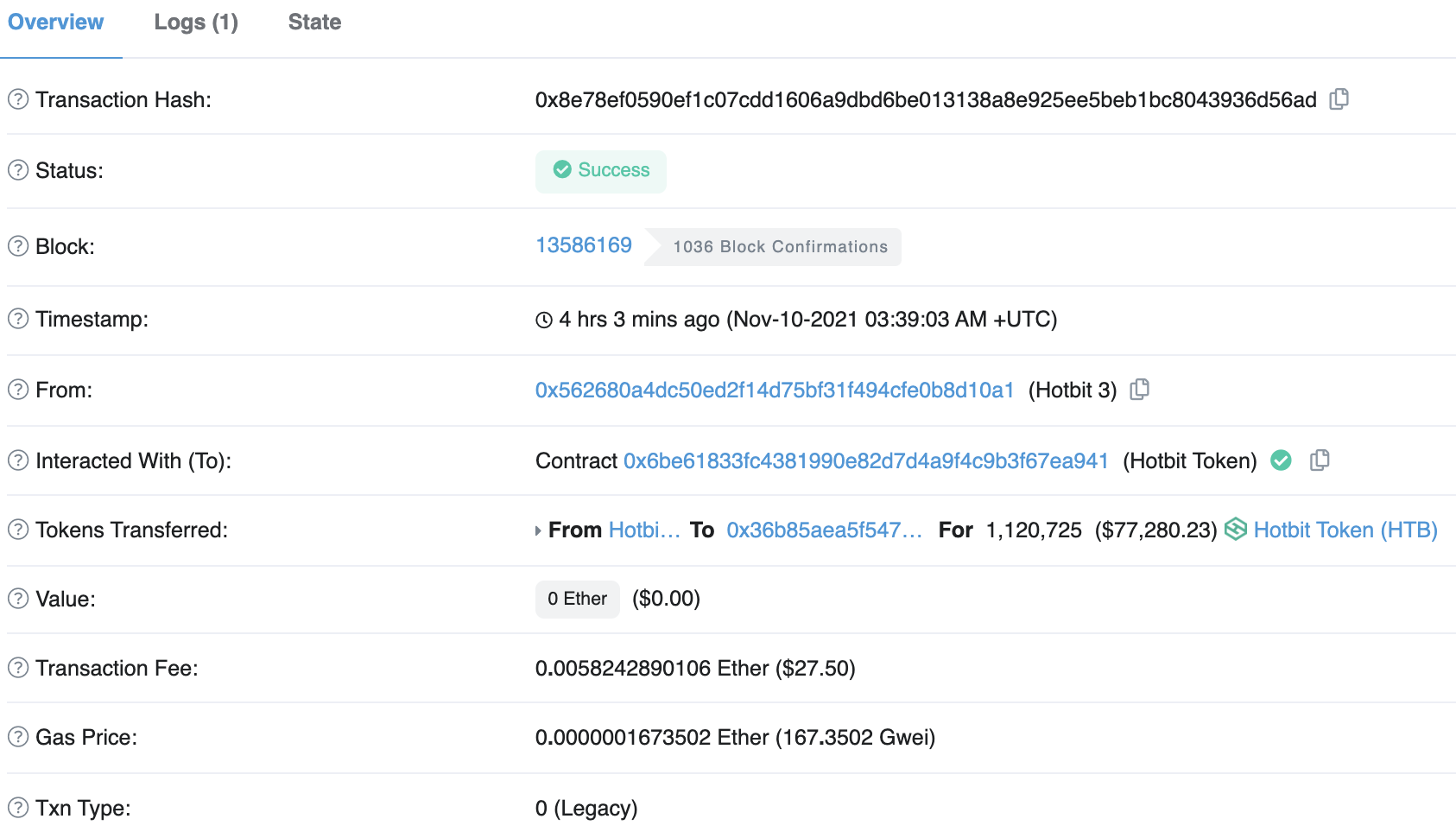
Task: Open the From address 0x562680a4dc50...
Action: (775, 390)
